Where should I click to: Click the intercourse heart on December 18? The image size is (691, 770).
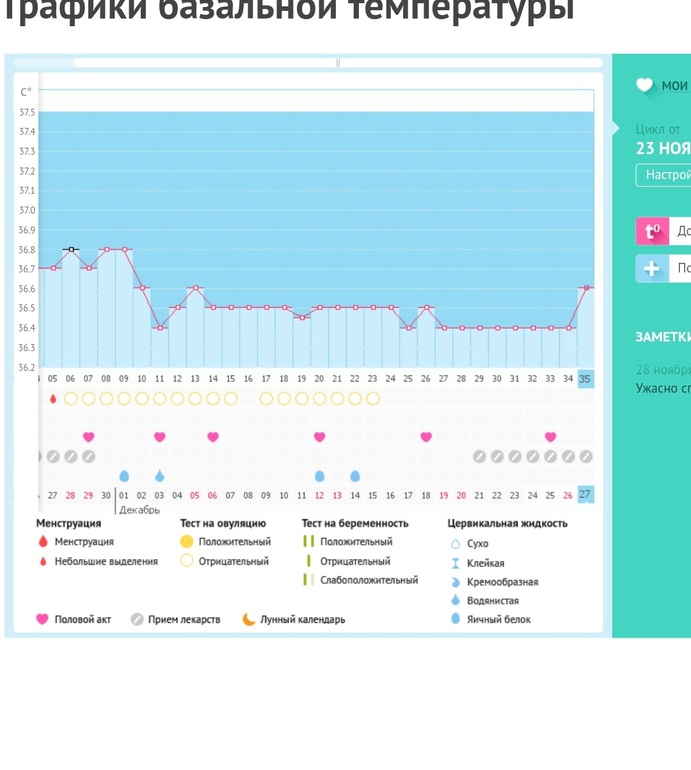(x=426, y=437)
